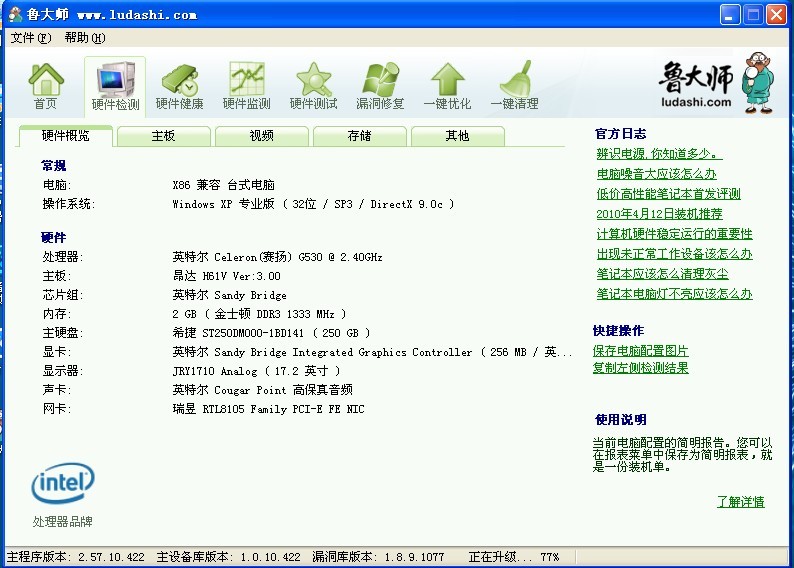
Task: Open the 漏洞修复 vulnerability repair icon
Action: 380,85
